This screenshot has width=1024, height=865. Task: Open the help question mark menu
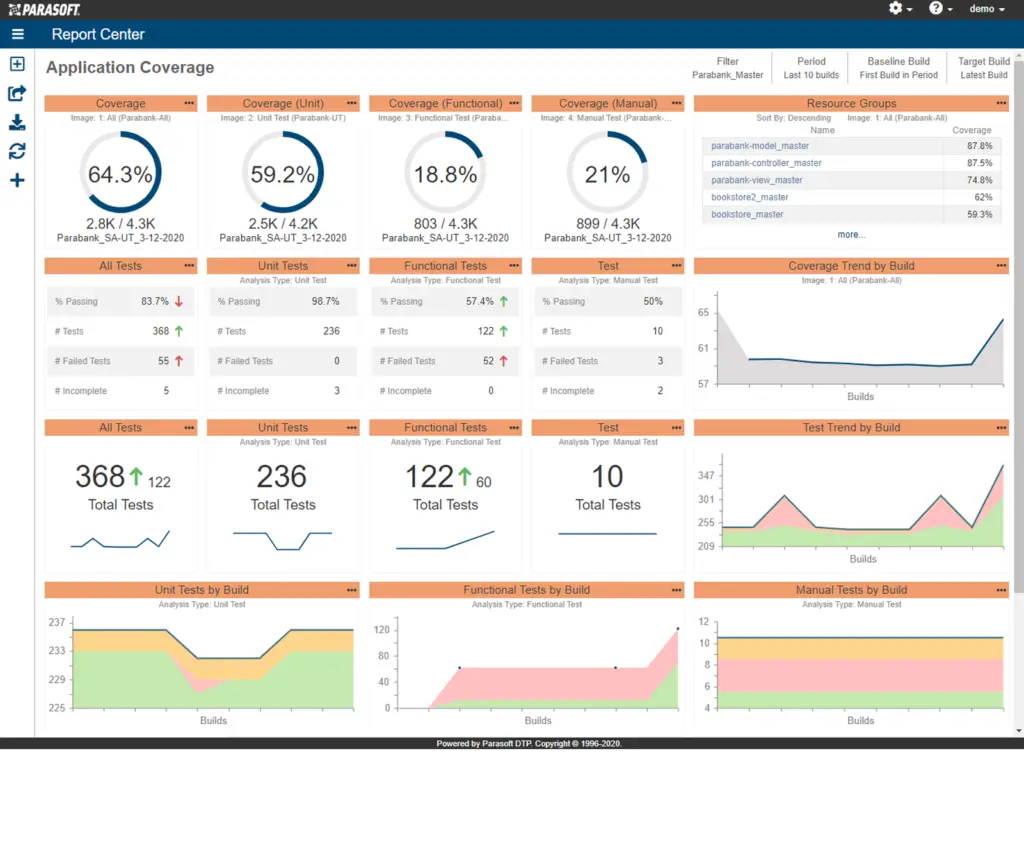940,8
